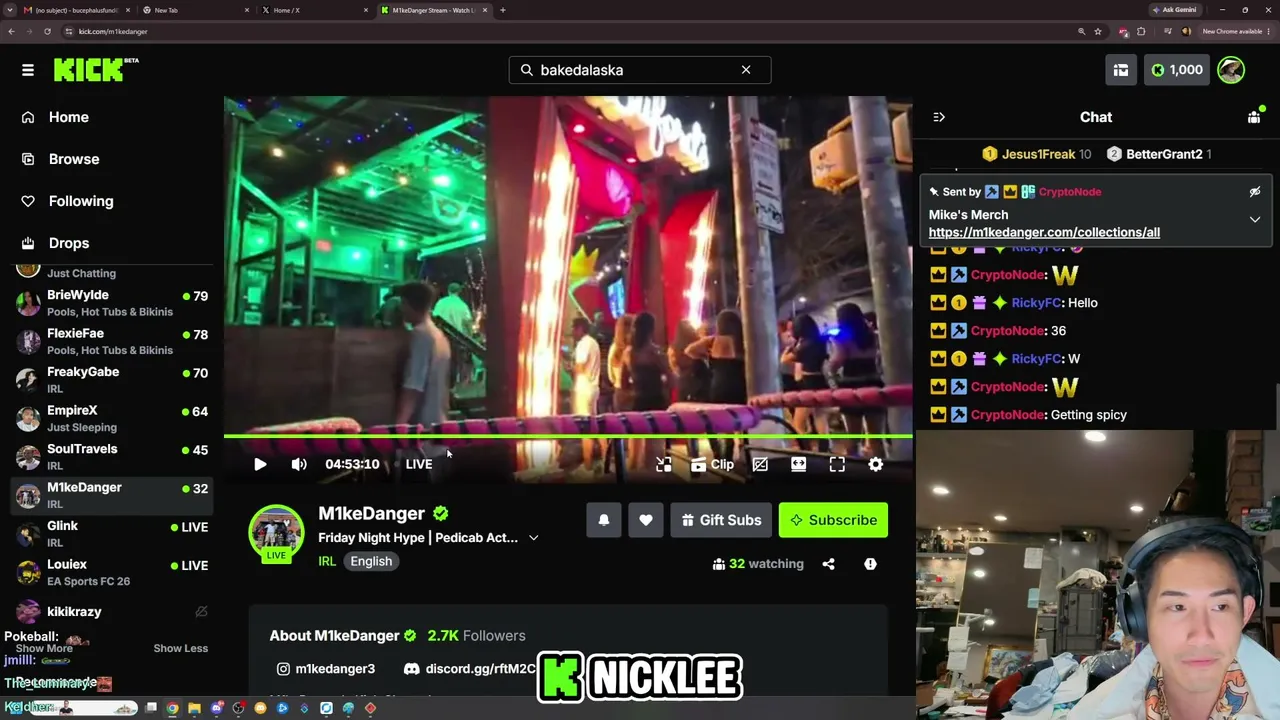Click the Kick logo
Viewport: 1280px width, 720px height.
[x=96, y=69]
